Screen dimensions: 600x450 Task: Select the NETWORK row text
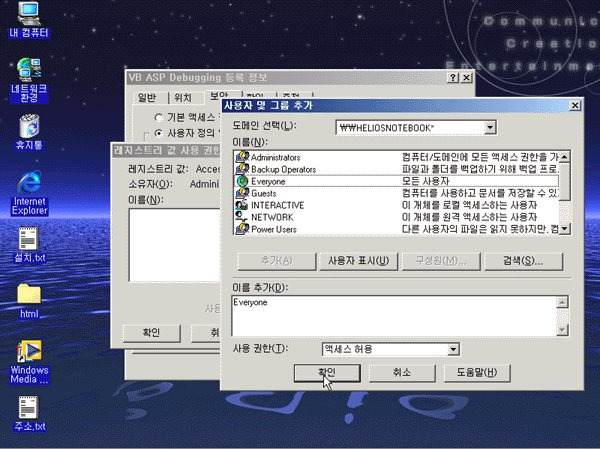[x=272, y=217]
